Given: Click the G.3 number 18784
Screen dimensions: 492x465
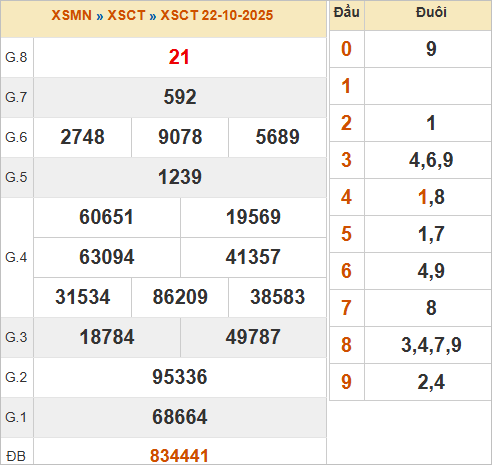Looking at the screenshot, I should [x=107, y=337].
